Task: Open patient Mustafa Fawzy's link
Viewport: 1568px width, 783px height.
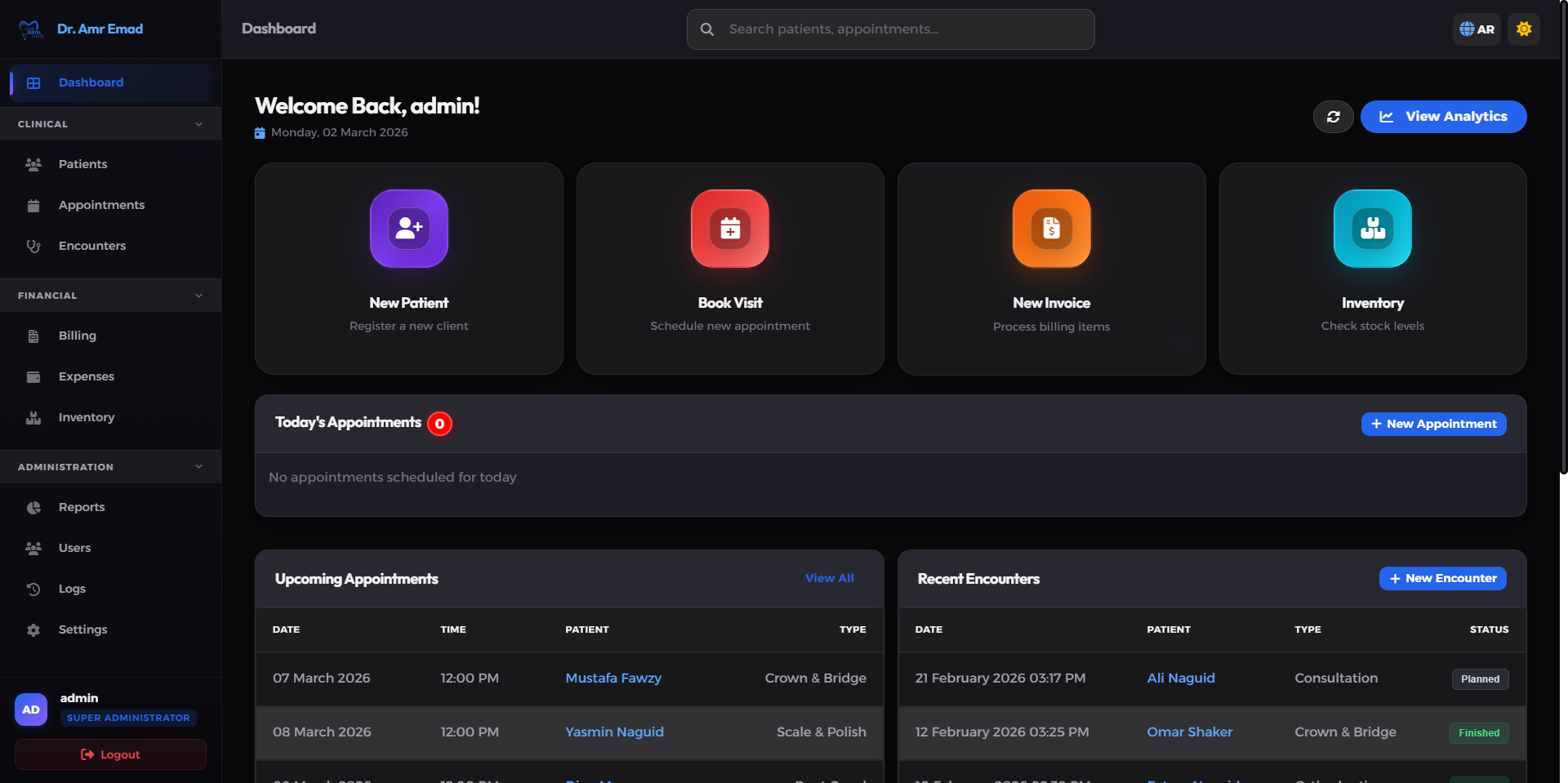Action: tap(613, 678)
